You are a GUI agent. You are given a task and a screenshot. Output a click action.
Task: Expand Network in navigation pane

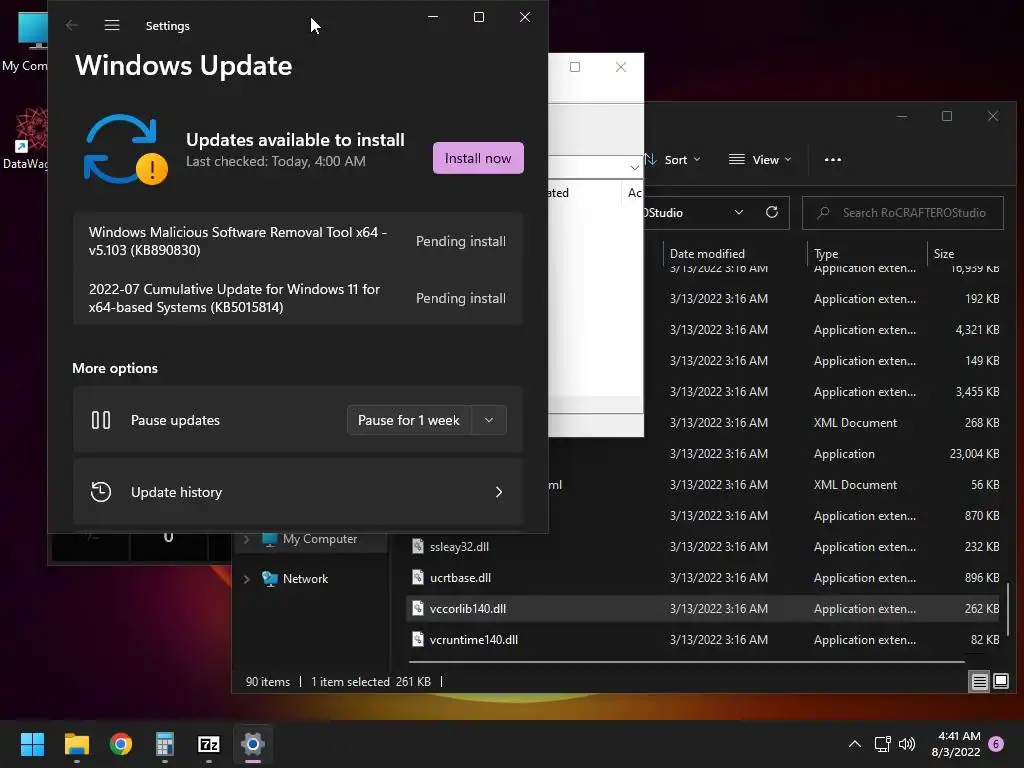coord(246,579)
